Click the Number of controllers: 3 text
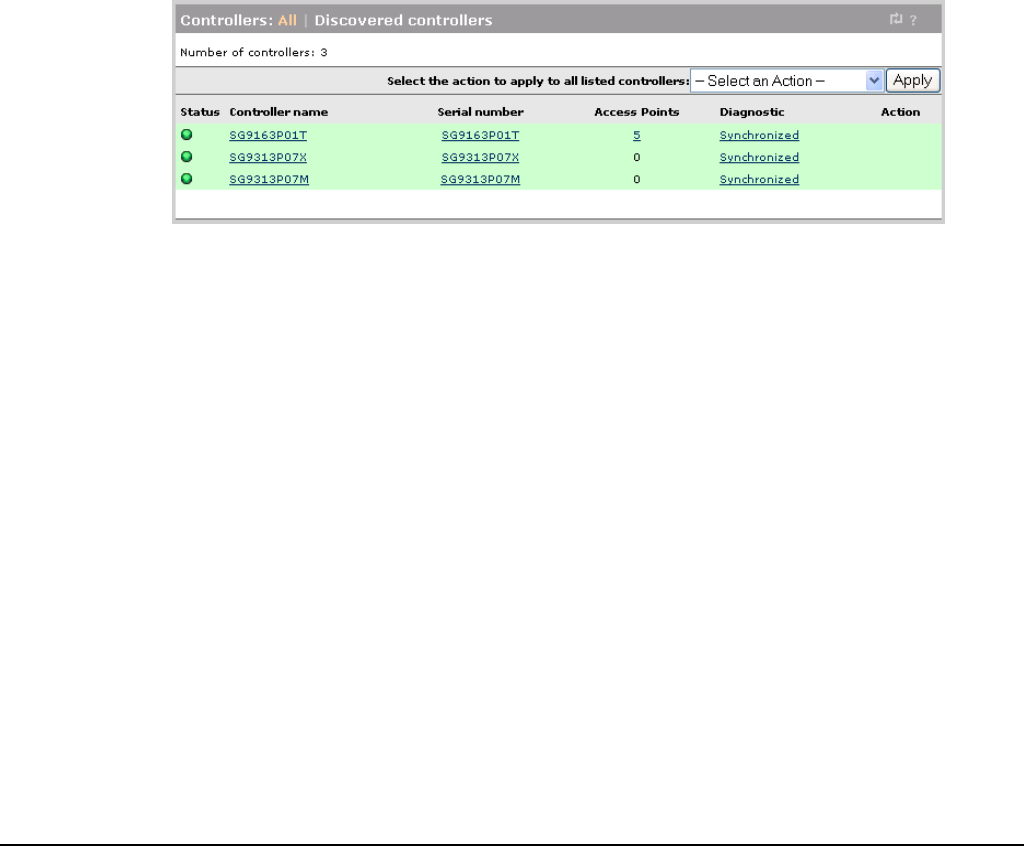The height and width of the screenshot is (846, 1024). click(253, 52)
